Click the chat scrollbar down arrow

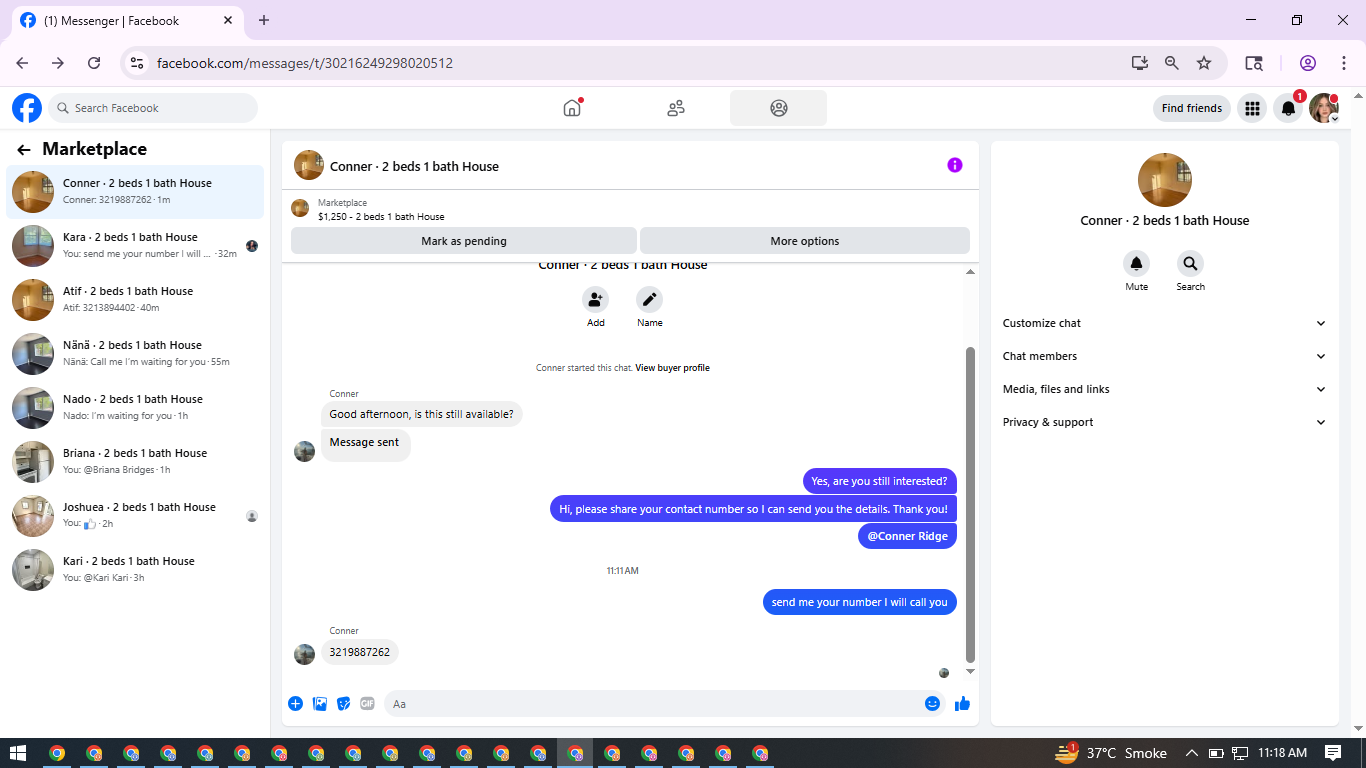point(970,672)
